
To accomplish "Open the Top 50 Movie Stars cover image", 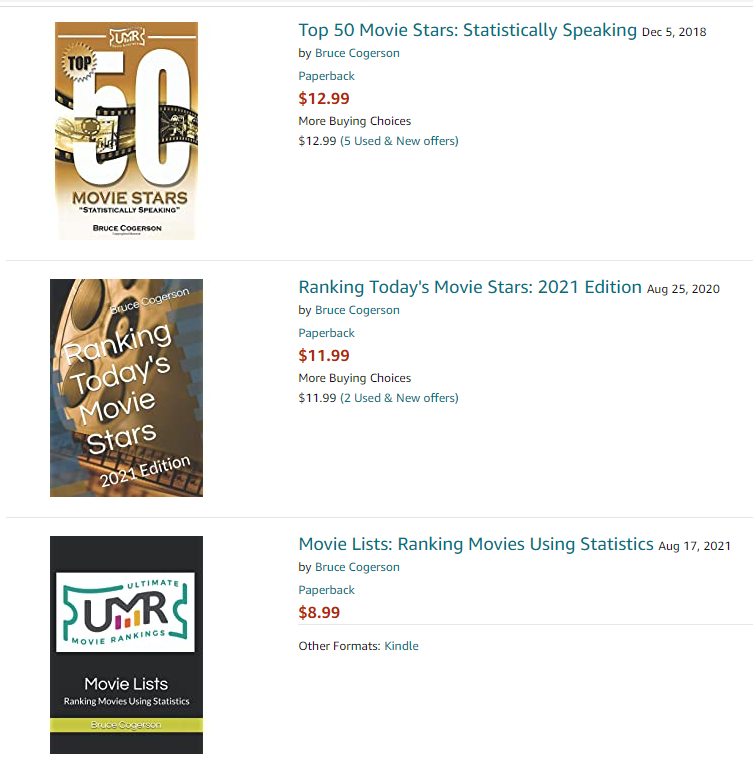I will tap(126, 131).
